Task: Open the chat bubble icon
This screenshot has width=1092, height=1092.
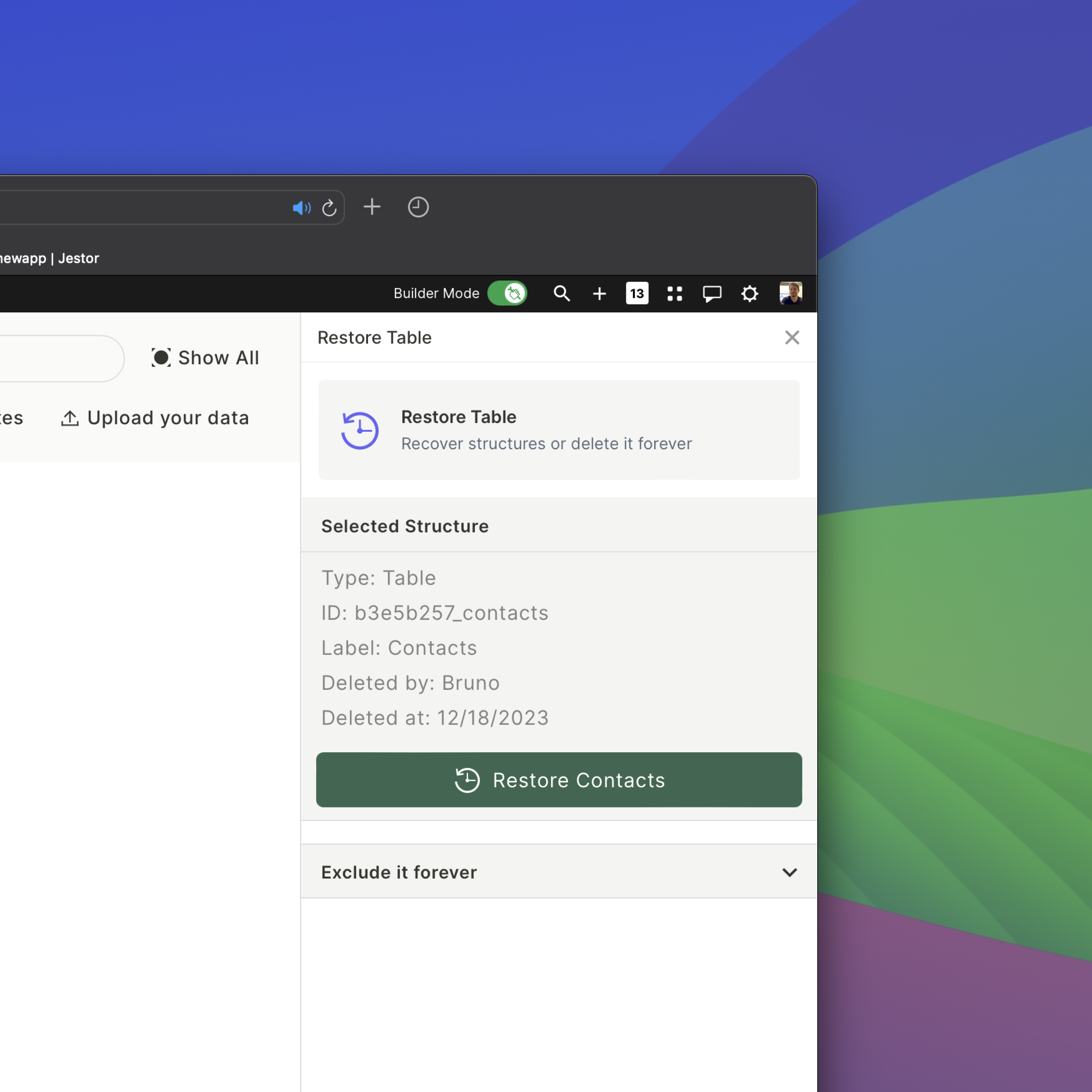Action: click(x=711, y=293)
